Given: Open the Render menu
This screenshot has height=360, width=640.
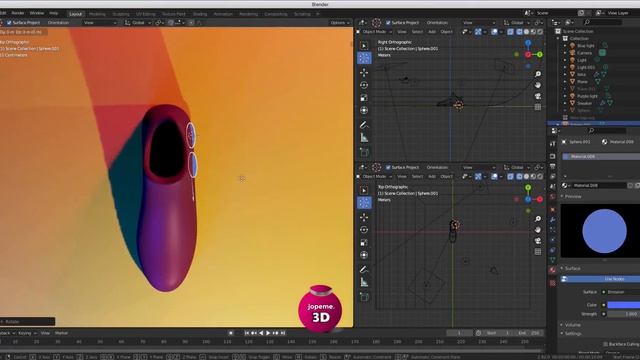Looking at the screenshot, I should (x=18, y=13).
